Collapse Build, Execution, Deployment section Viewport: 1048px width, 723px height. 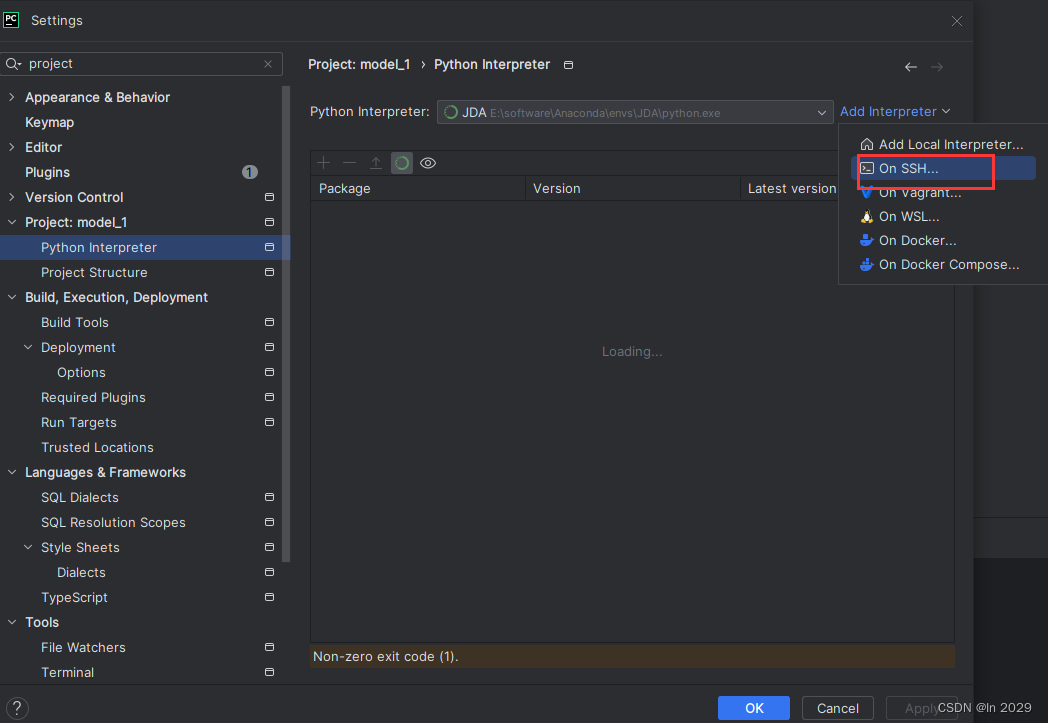tap(11, 297)
